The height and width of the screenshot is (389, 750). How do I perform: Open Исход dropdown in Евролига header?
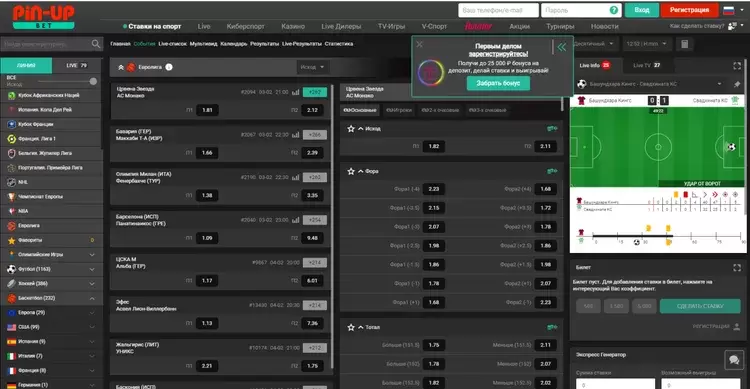(312, 67)
